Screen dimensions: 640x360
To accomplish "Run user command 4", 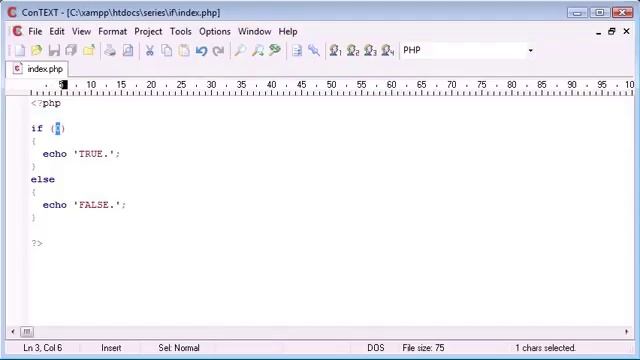I will pos(388,51).
